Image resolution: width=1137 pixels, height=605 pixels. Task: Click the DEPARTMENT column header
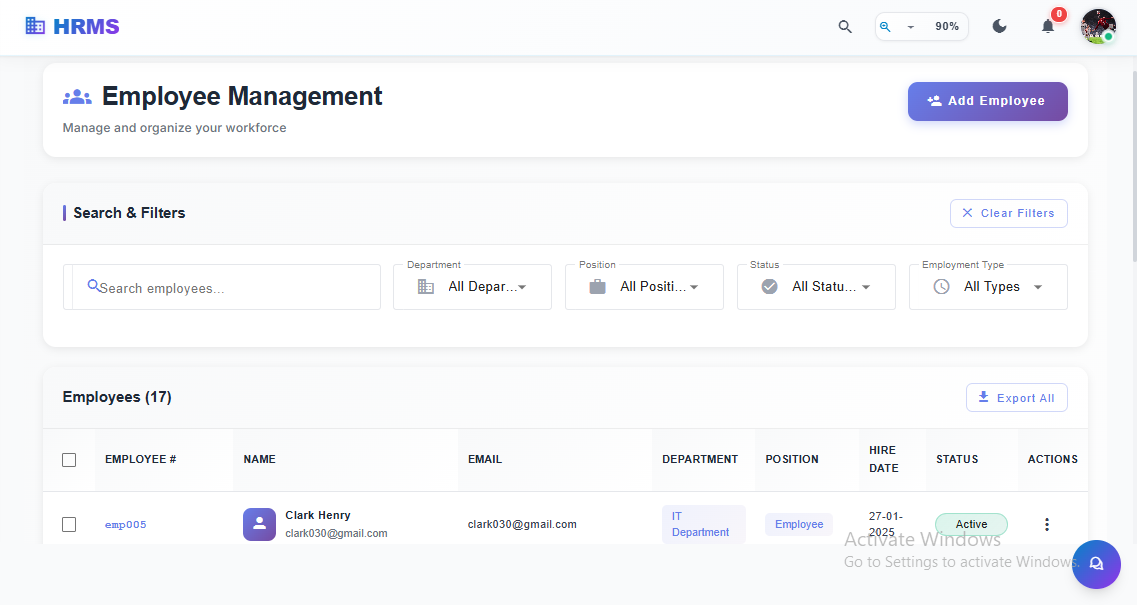pos(700,459)
